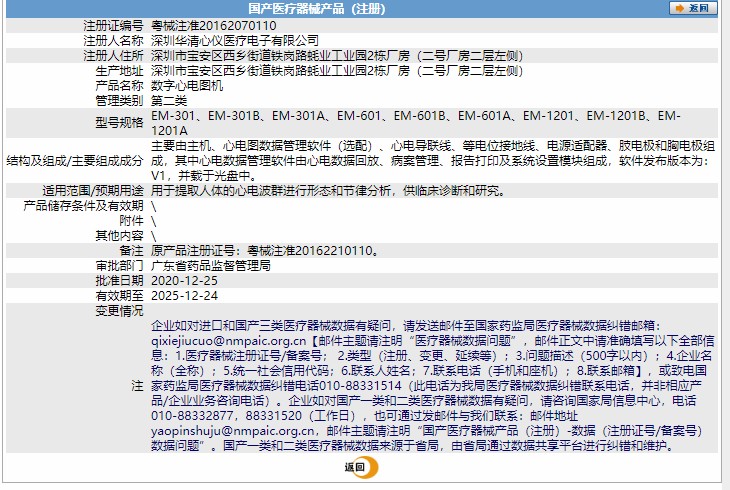Click the 型号规格 label
This screenshot has height=490, width=730.
coord(119,123)
